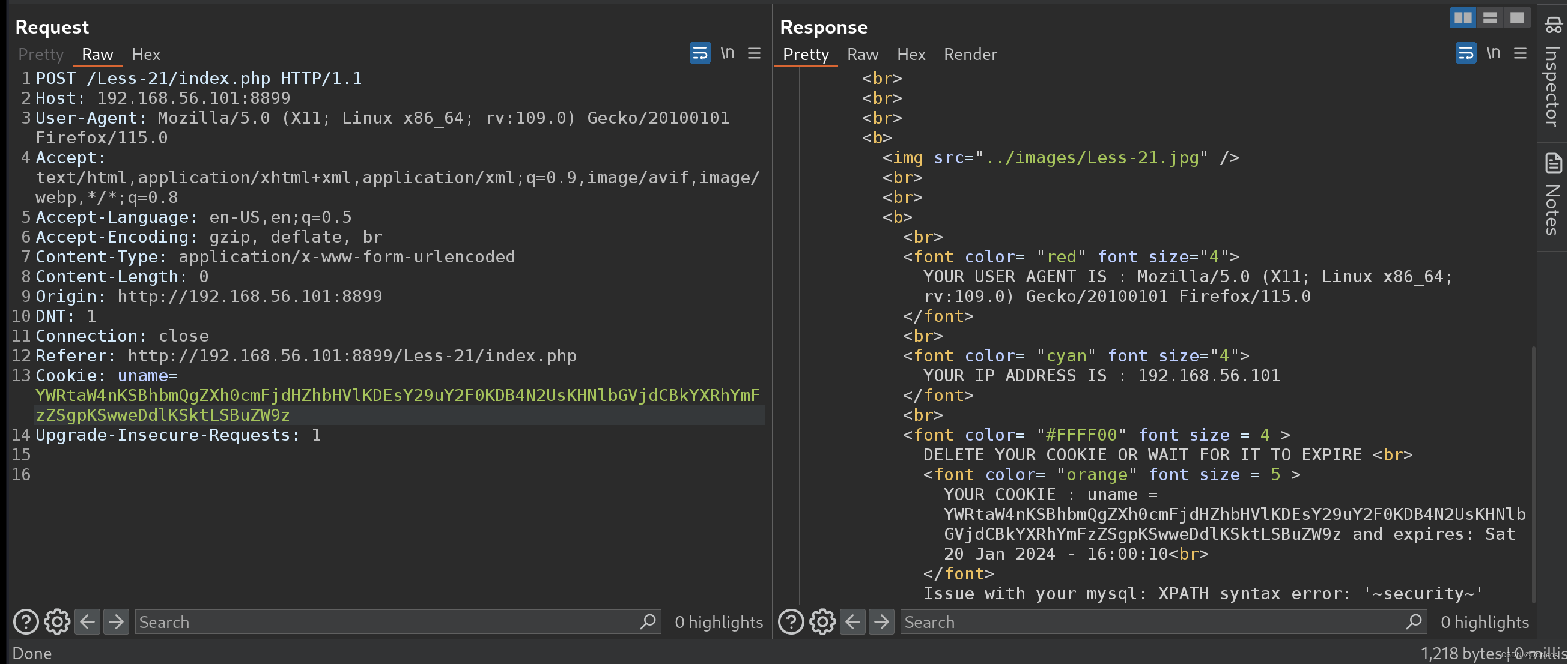Viewport: 1568px width, 664px height.
Task: Click the Request 0 highlights label
Action: coord(719,621)
